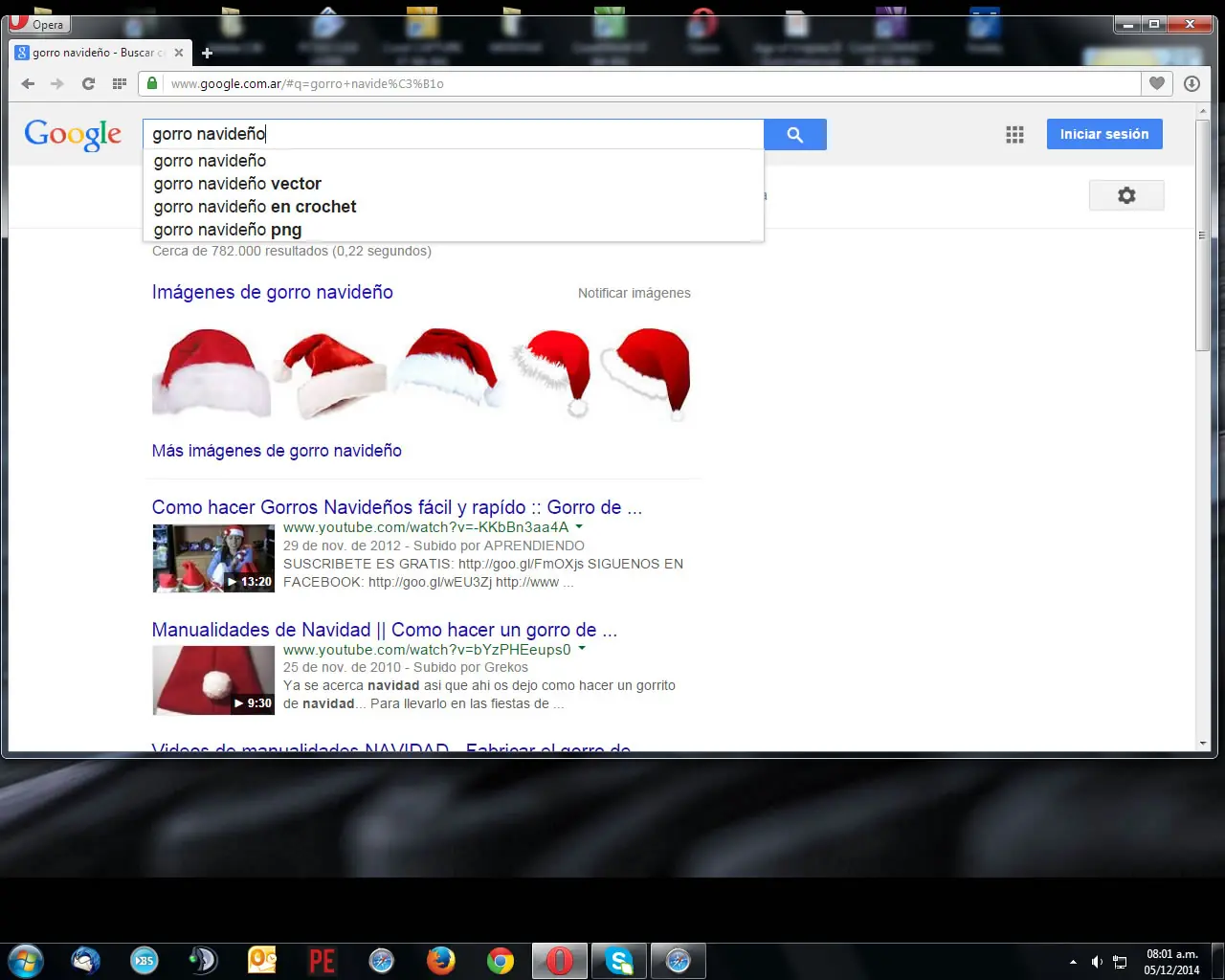The image size is (1225, 980).
Task: Open the search settings gear dropdown
Action: click(1126, 195)
